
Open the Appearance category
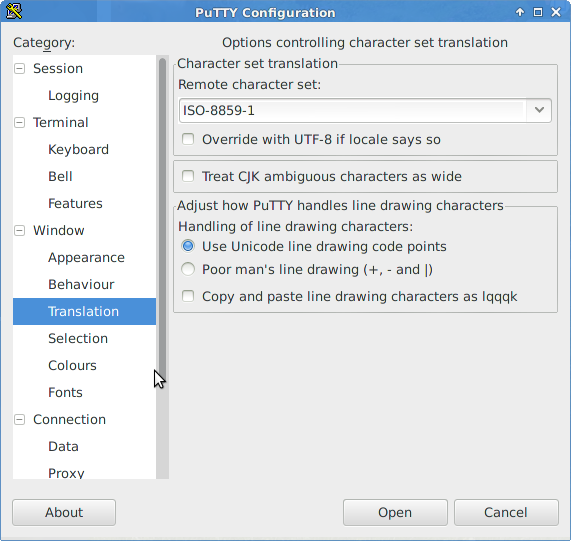tap(86, 258)
